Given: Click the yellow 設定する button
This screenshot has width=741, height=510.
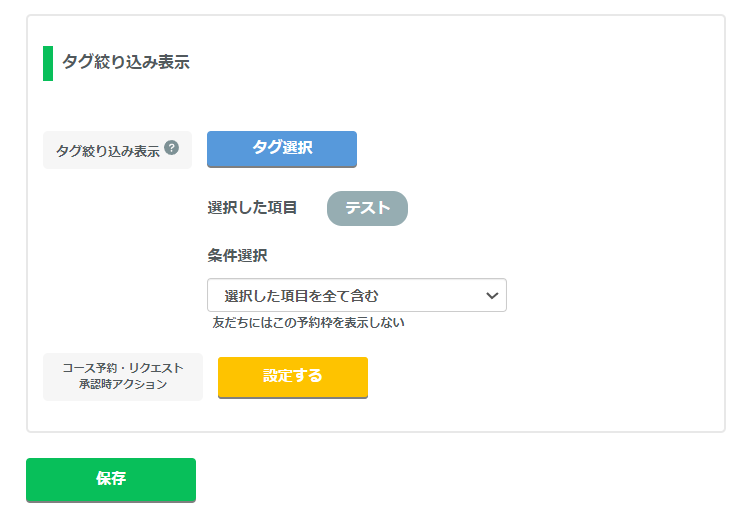Looking at the screenshot, I should tap(293, 377).
